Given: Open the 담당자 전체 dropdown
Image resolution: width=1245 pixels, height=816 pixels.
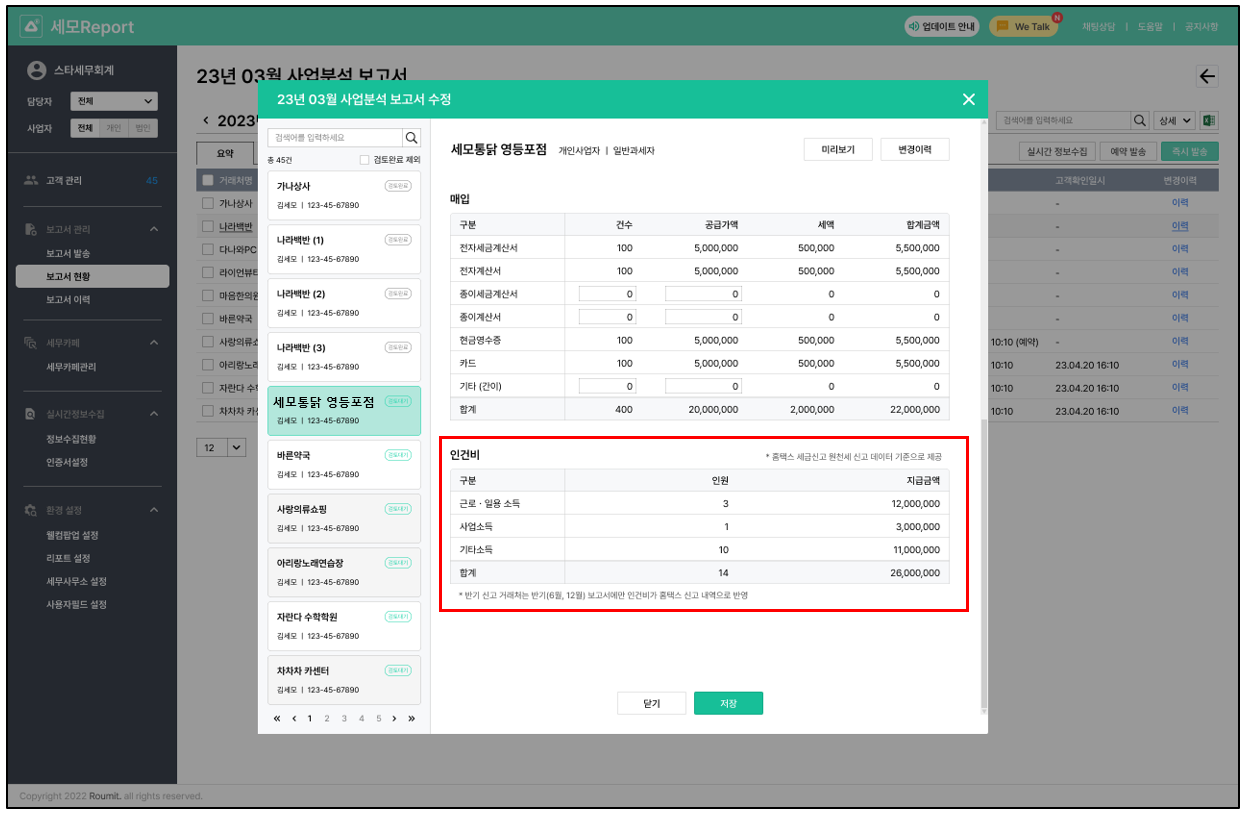Looking at the screenshot, I should (x=114, y=101).
